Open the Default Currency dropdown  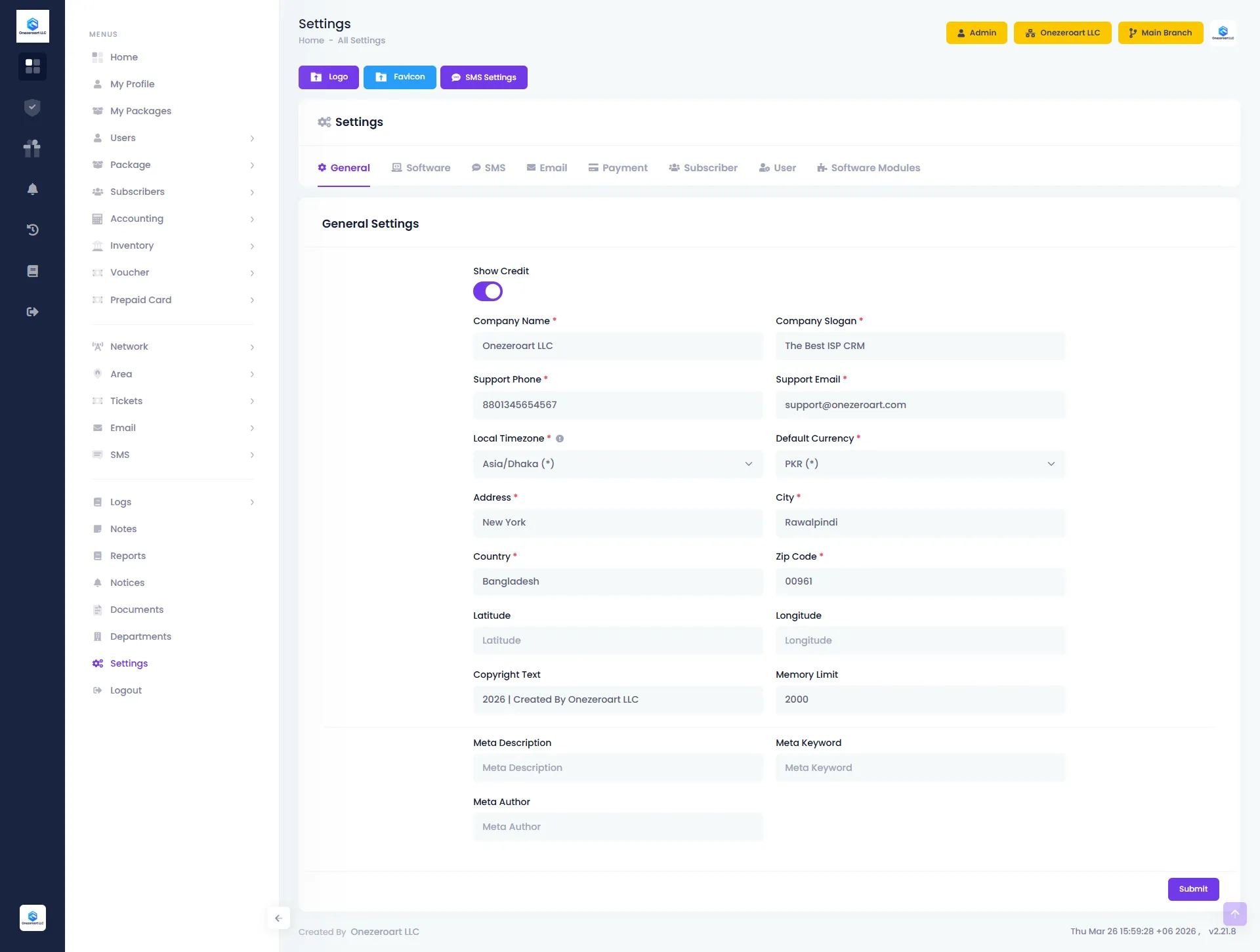(x=920, y=464)
